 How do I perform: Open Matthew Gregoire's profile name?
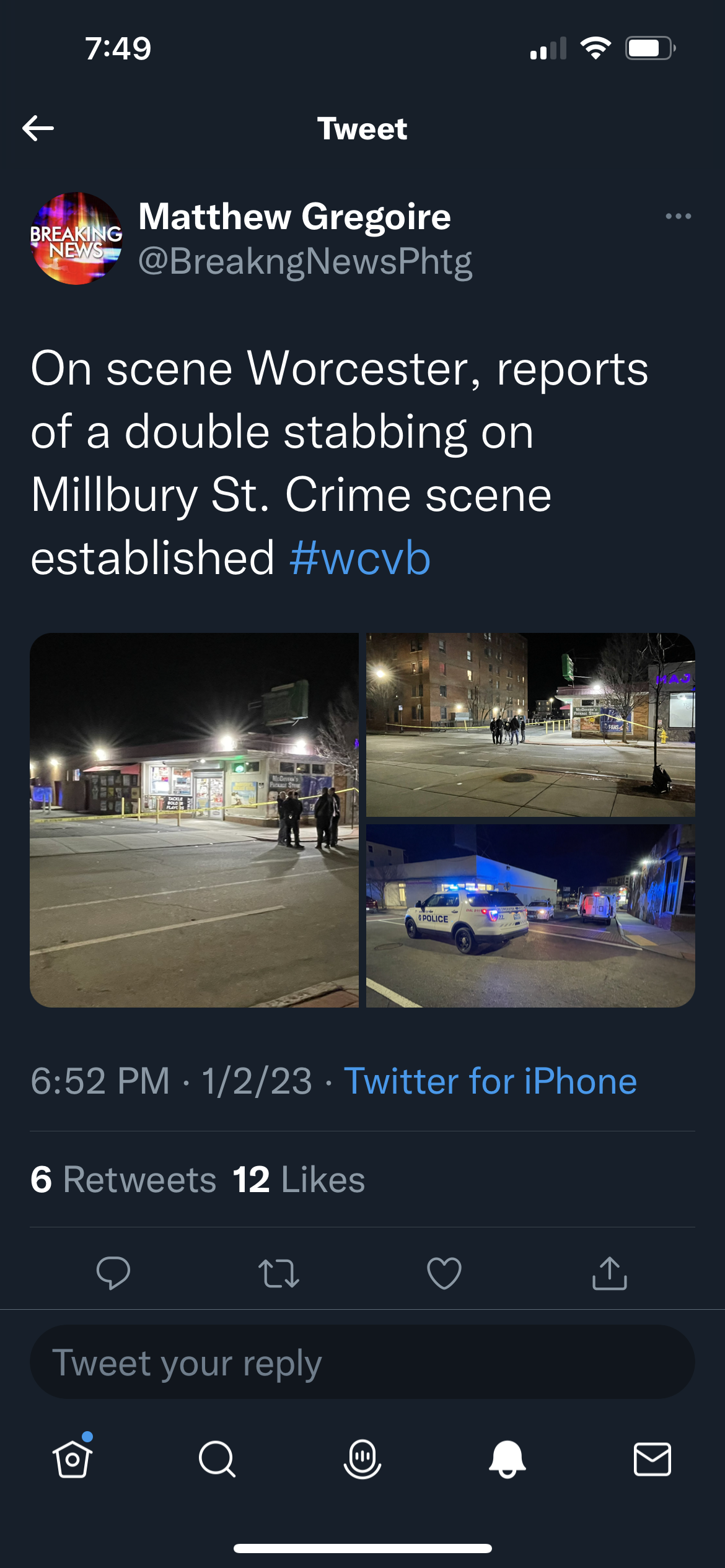click(x=294, y=217)
